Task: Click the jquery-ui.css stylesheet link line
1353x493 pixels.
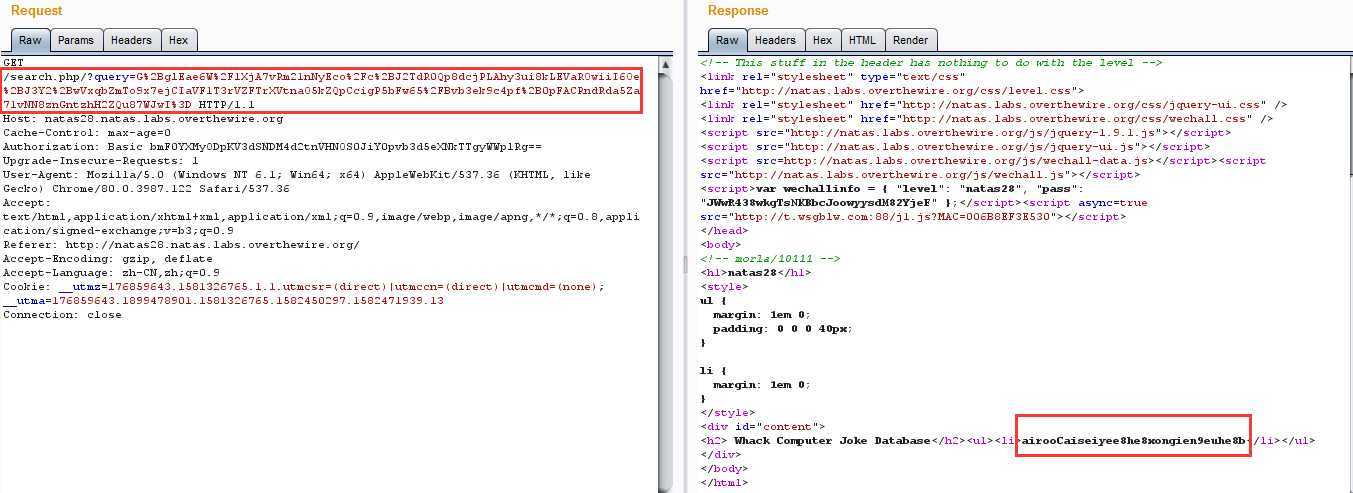Action: (x=993, y=104)
